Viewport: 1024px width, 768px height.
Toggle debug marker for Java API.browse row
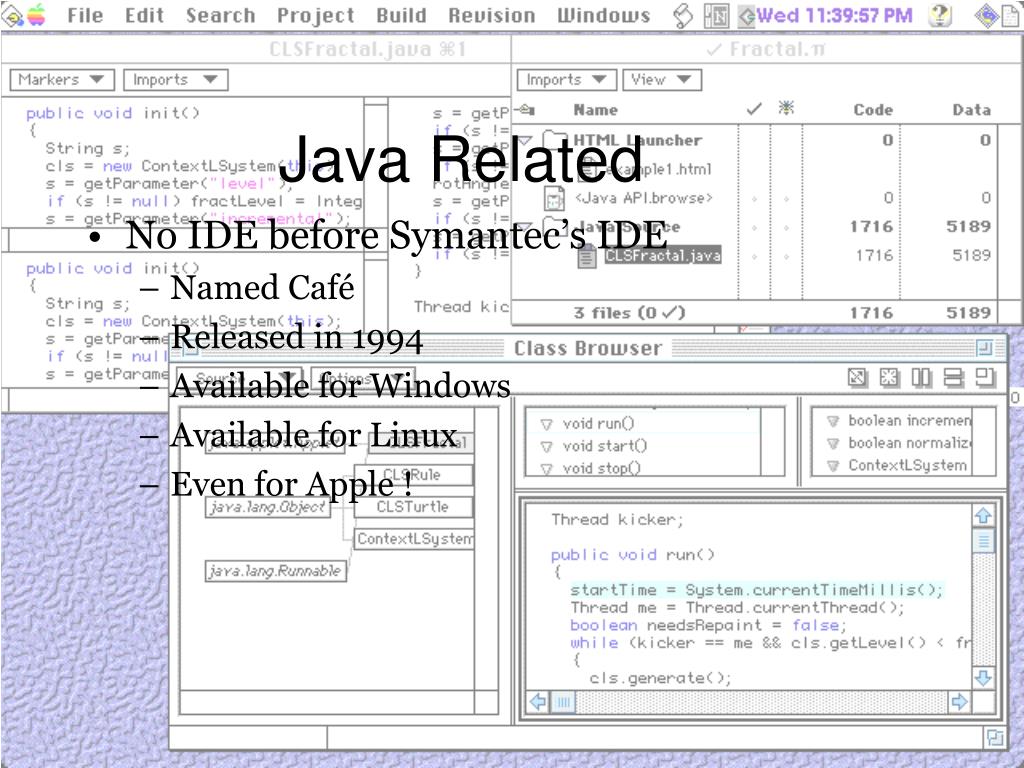pos(786,198)
